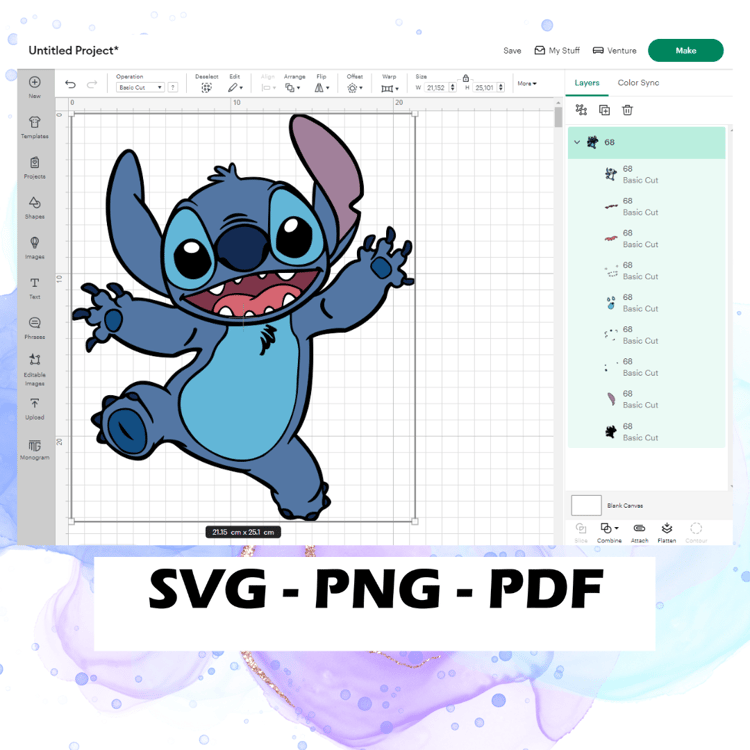The width and height of the screenshot is (750, 750).
Task: Toggle the size aspect ratio lock
Action: tap(465, 78)
